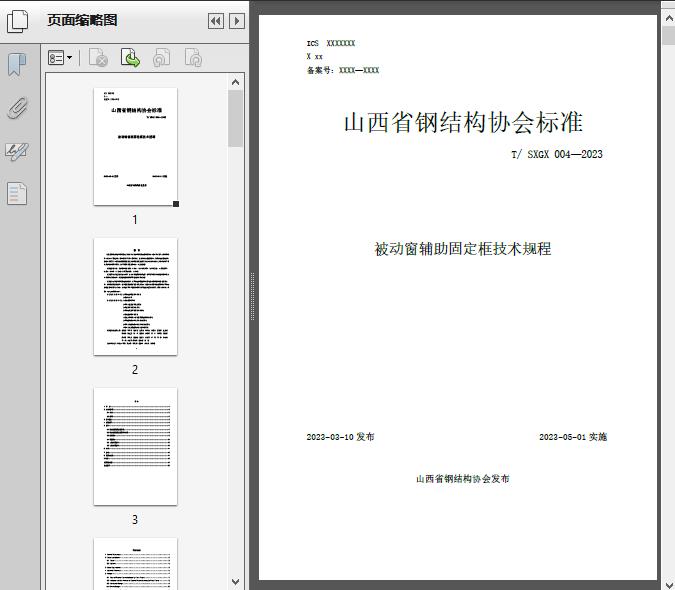The height and width of the screenshot is (590, 675).
Task: Open the thumbnail options dropdown menu
Action: [60, 58]
